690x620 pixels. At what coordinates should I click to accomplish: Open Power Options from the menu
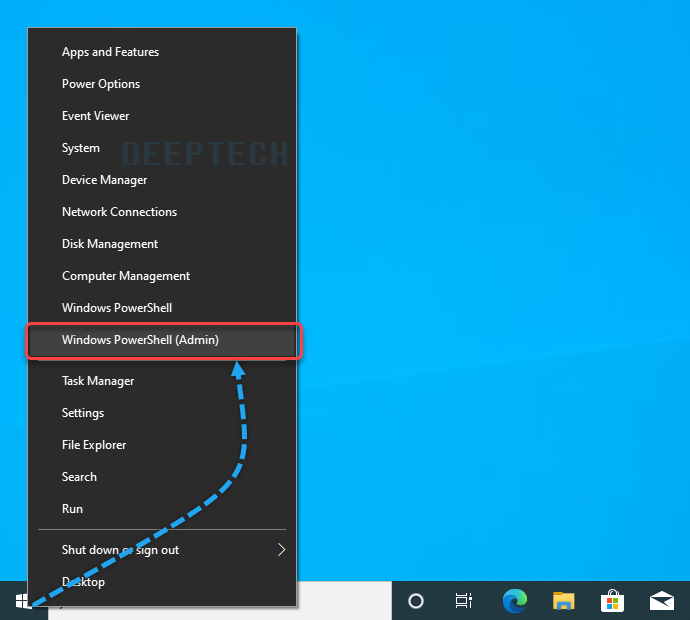pos(162,84)
